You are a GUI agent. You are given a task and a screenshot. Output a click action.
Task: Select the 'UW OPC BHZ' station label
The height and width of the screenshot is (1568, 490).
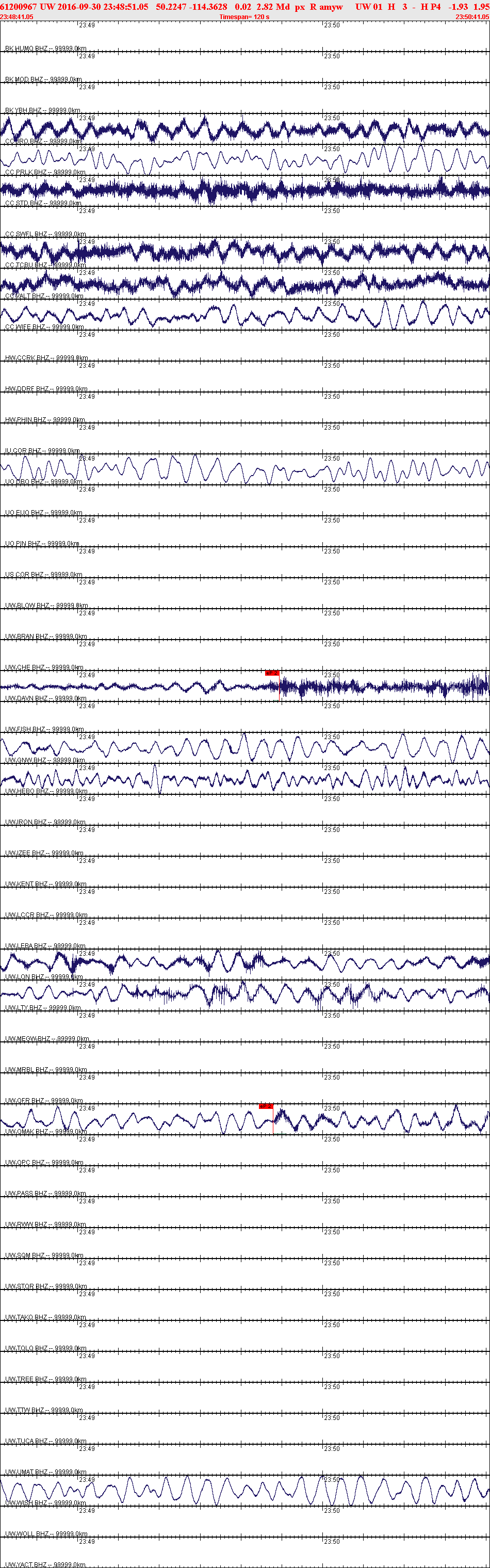point(44,1163)
